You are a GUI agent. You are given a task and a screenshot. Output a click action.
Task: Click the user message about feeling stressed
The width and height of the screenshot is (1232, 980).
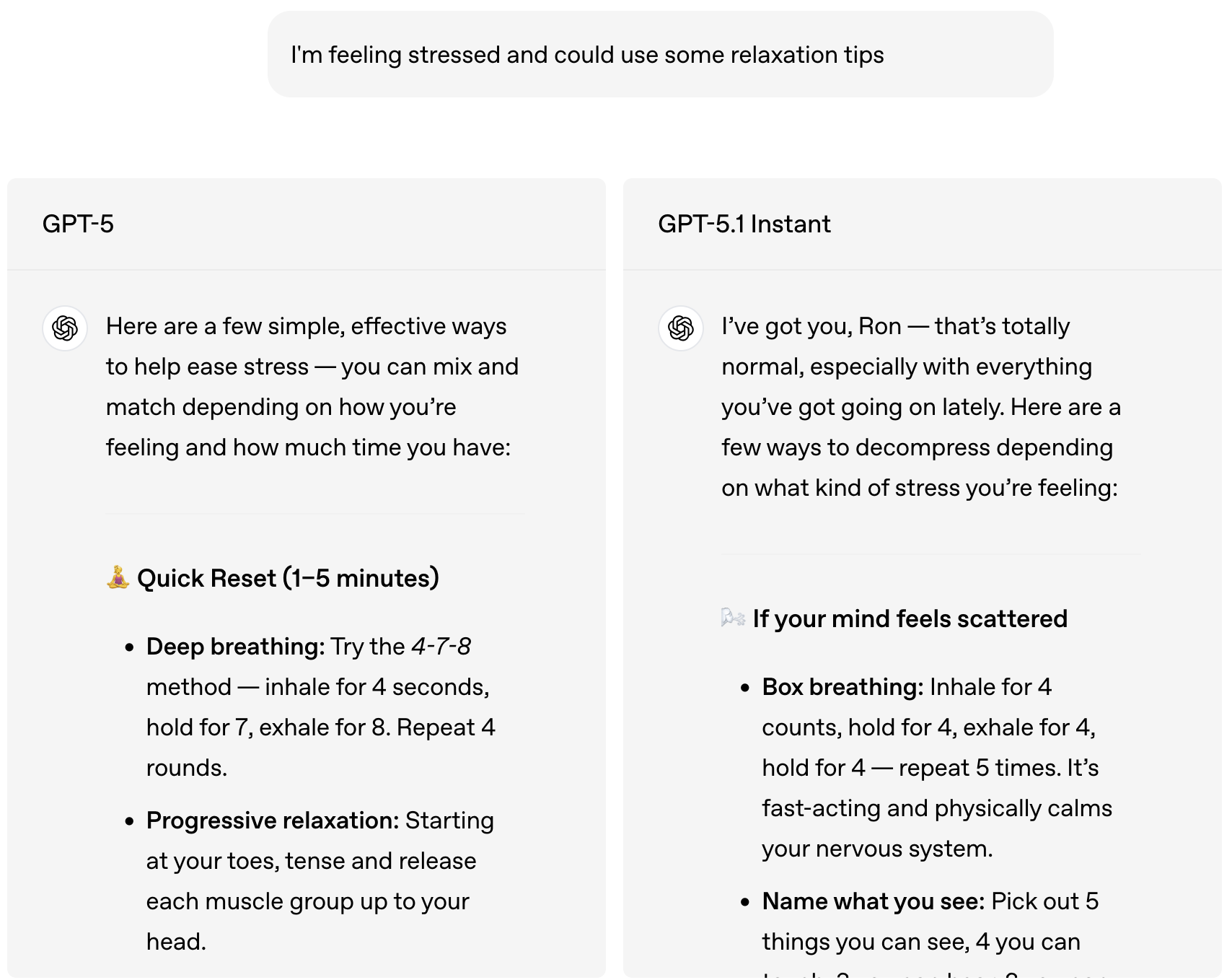[586, 55]
